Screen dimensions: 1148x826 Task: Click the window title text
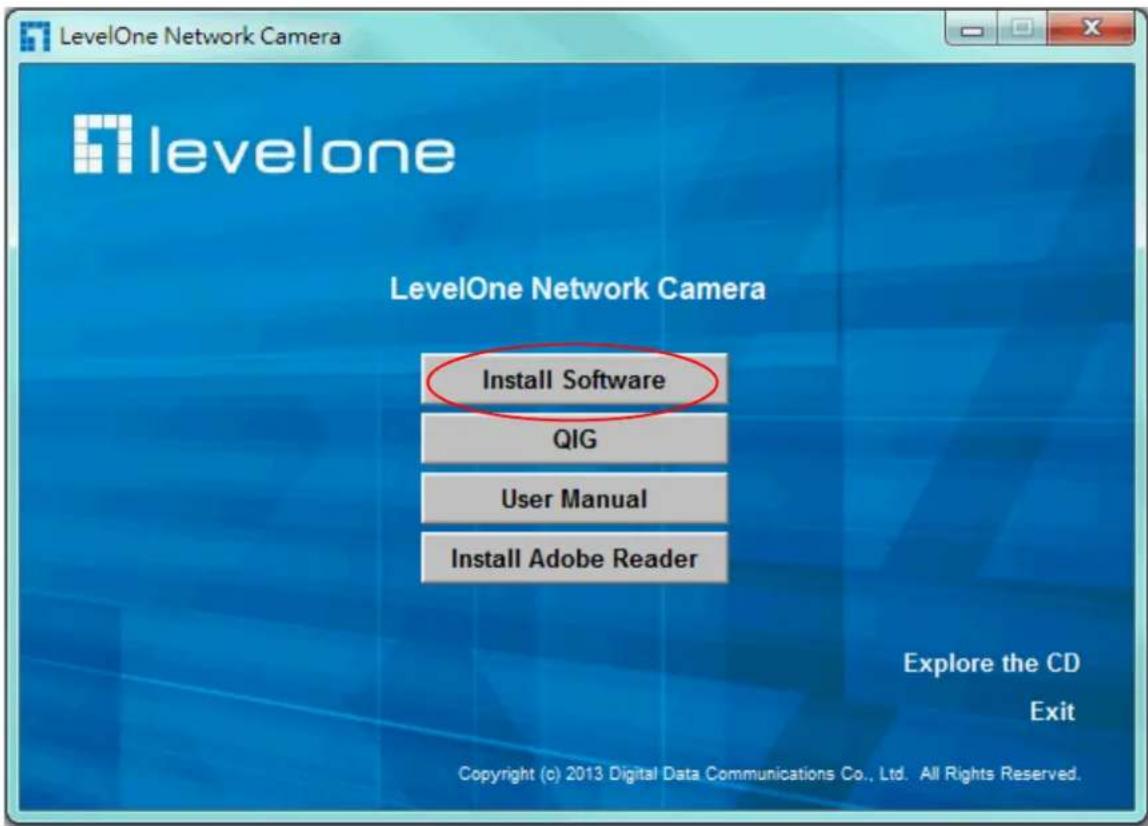200,36
